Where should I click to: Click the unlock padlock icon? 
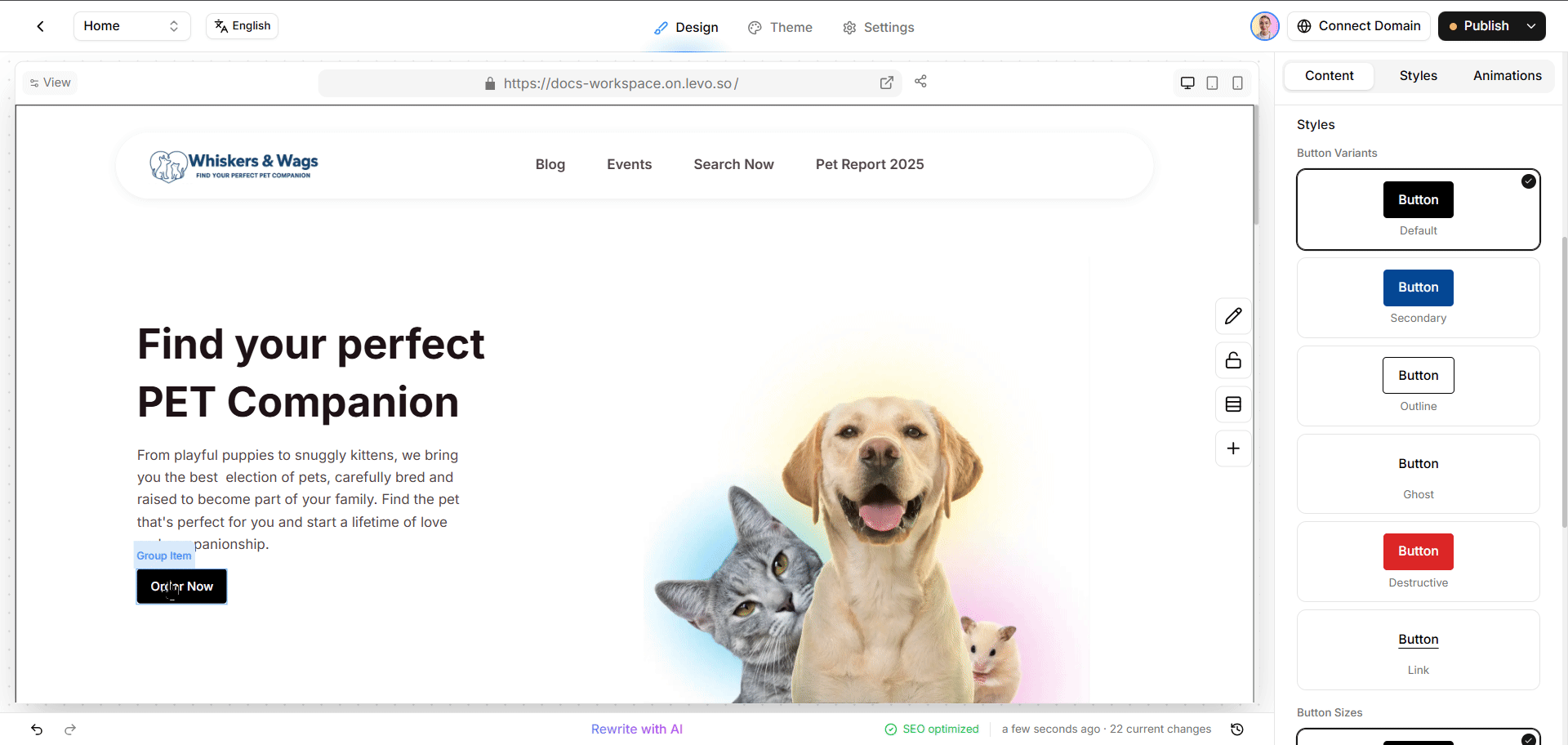pyautogui.click(x=1233, y=360)
